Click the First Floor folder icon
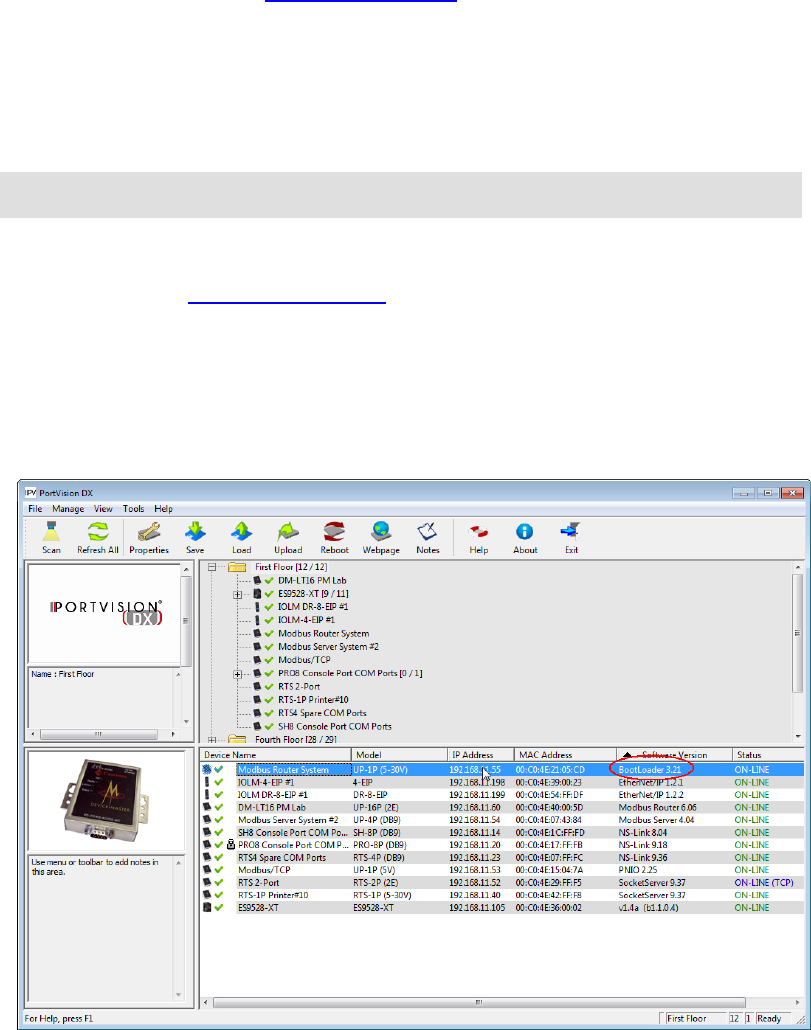 coord(237,567)
